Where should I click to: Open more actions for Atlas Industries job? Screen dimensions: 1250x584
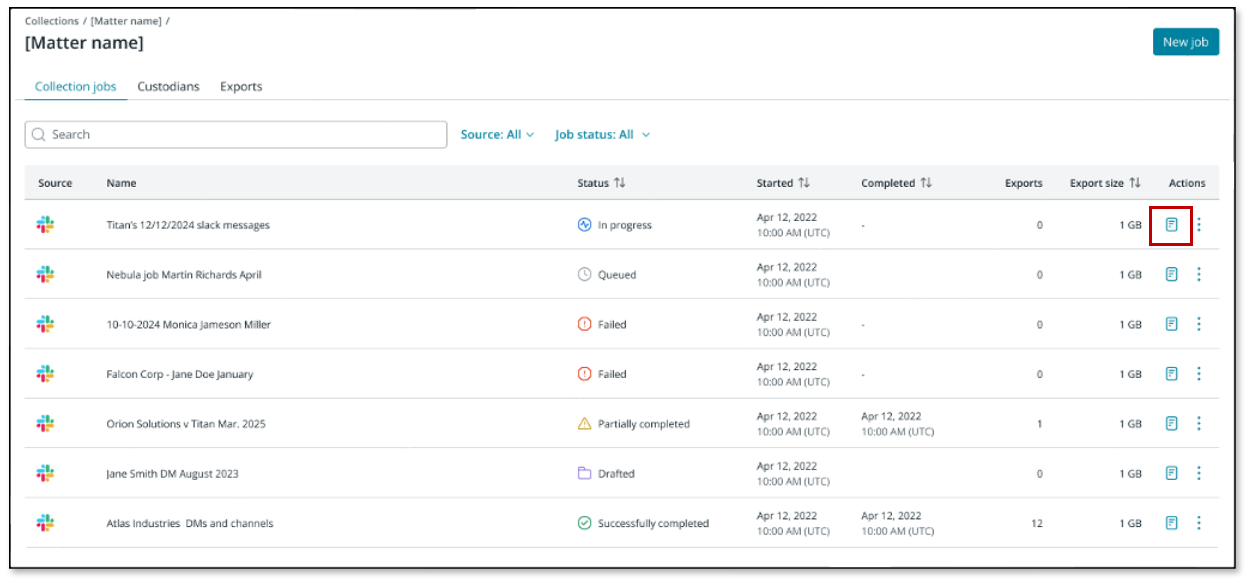(x=1199, y=523)
